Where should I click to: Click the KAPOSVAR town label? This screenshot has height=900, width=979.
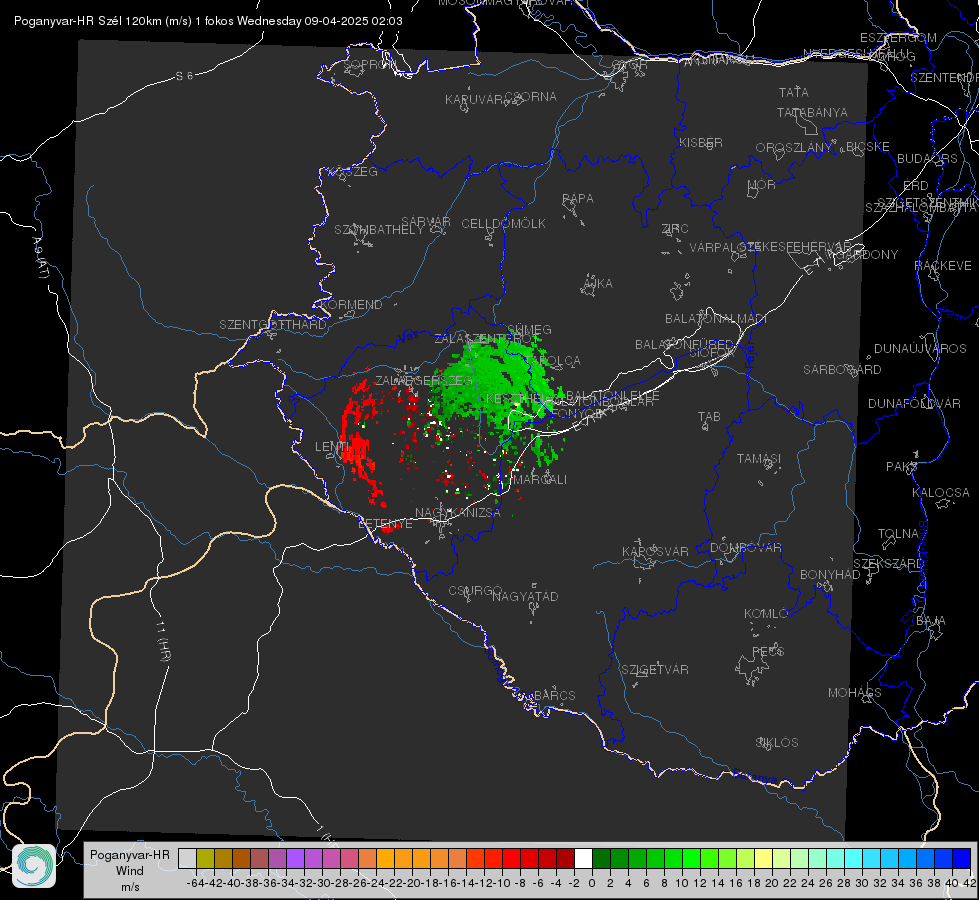(x=656, y=551)
